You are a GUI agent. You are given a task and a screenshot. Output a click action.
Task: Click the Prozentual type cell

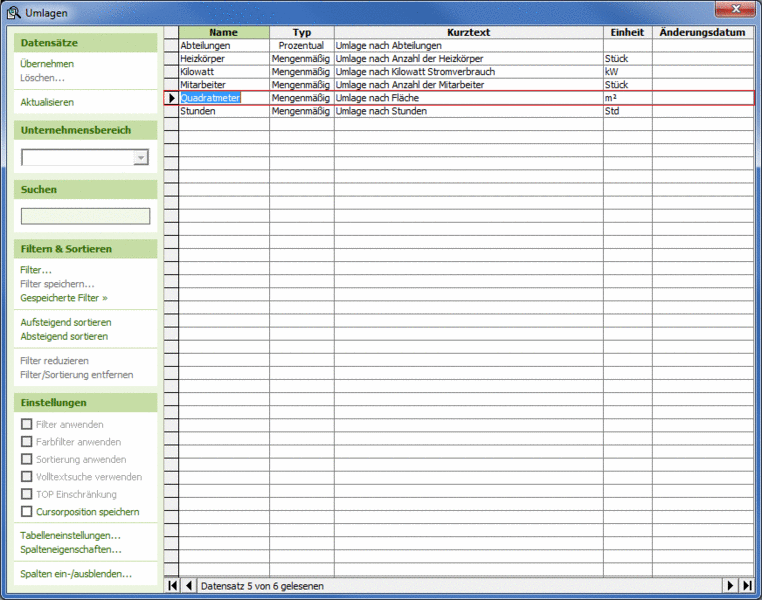[x=301, y=46]
